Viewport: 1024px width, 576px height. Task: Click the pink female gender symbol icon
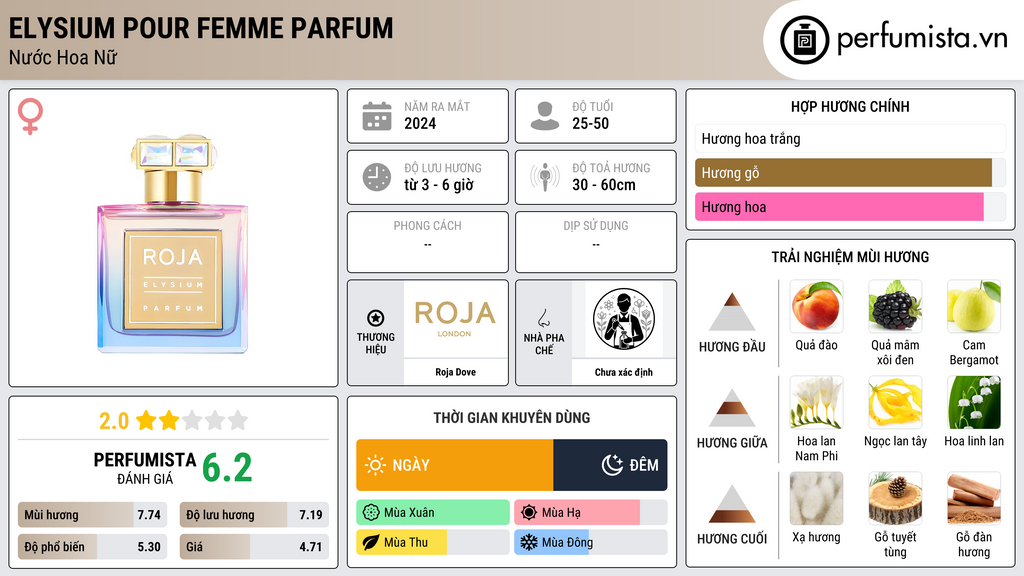point(30,116)
